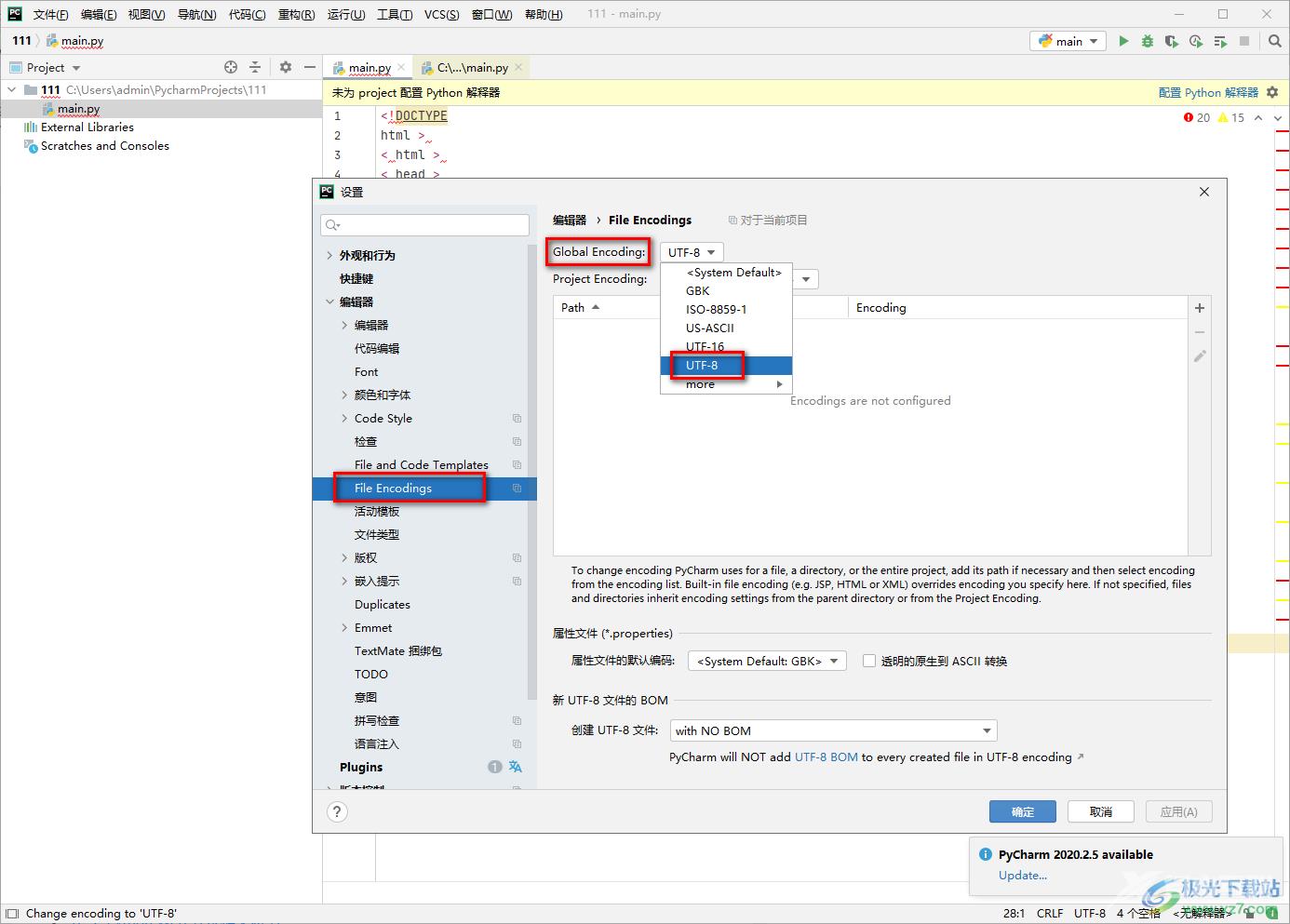Open the settings help question mark
This screenshot has width=1290, height=924.
337,811
